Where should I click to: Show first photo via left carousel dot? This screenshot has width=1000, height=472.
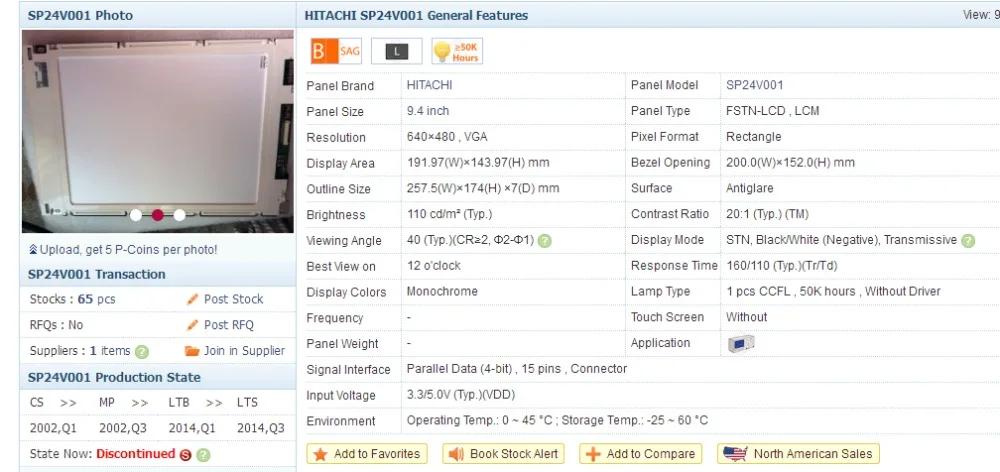[x=136, y=215]
